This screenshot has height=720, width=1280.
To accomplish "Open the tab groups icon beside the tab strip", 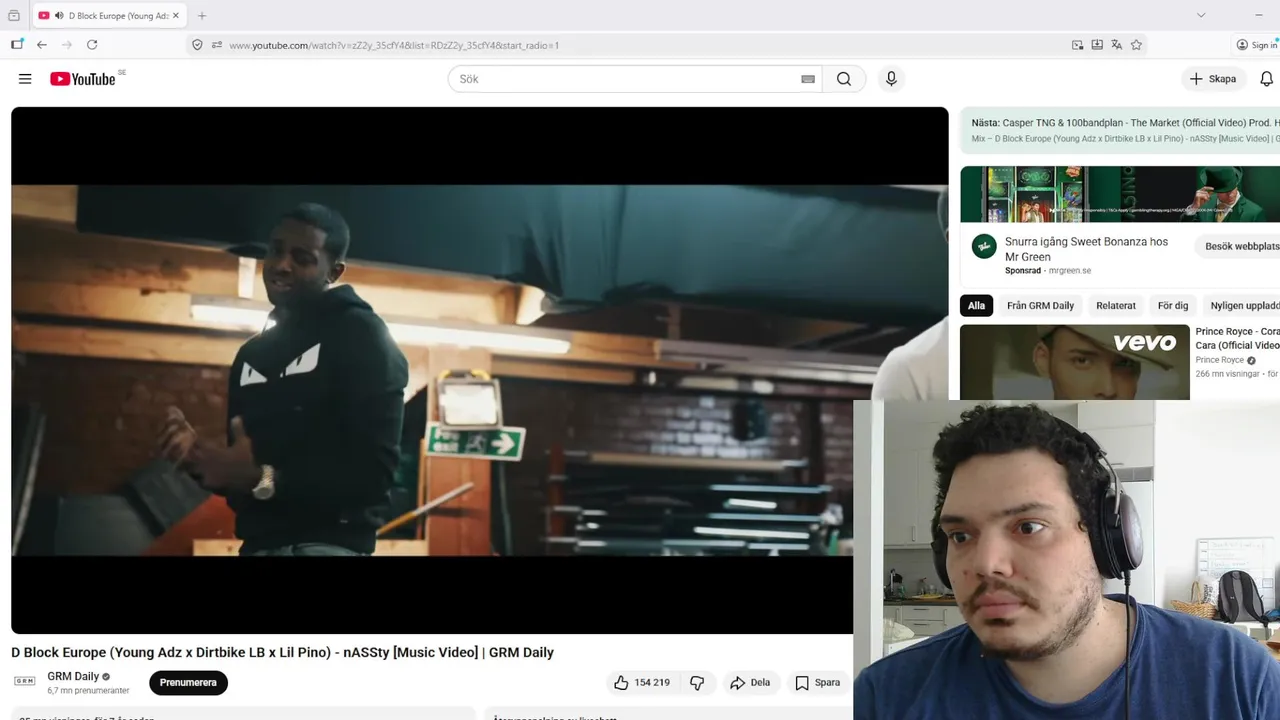I will [x=14, y=15].
